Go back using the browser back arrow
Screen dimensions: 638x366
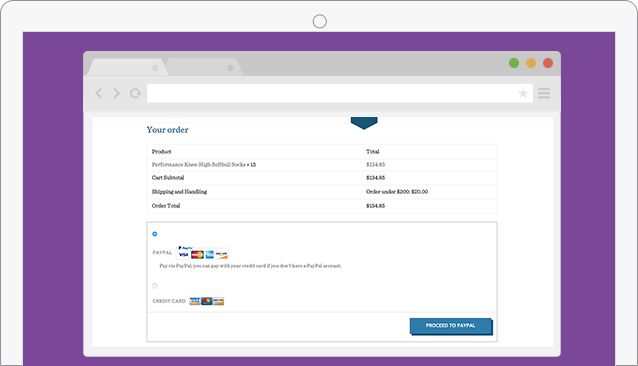click(x=98, y=94)
